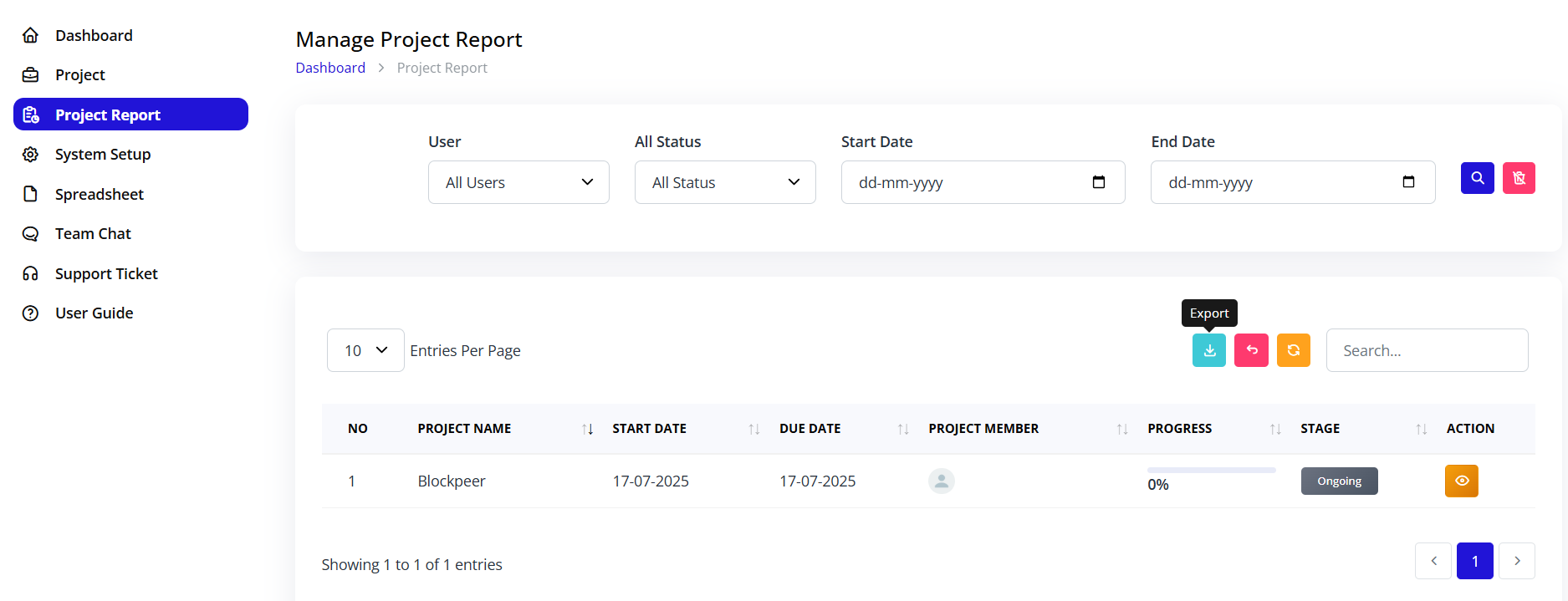Click the System Setup gear icon
This screenshot has height=601, width=1568.
(31, 155)
